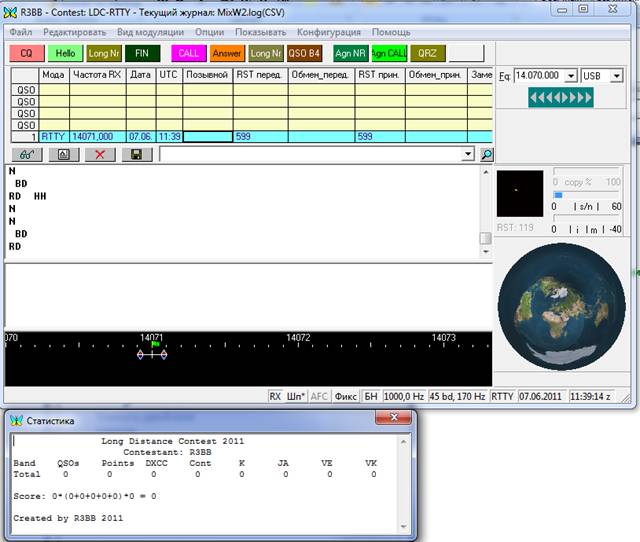The width and height of the screenshot is (640, 542).
Task: Open the Файл menu
Action: click(x=20, y=32)
